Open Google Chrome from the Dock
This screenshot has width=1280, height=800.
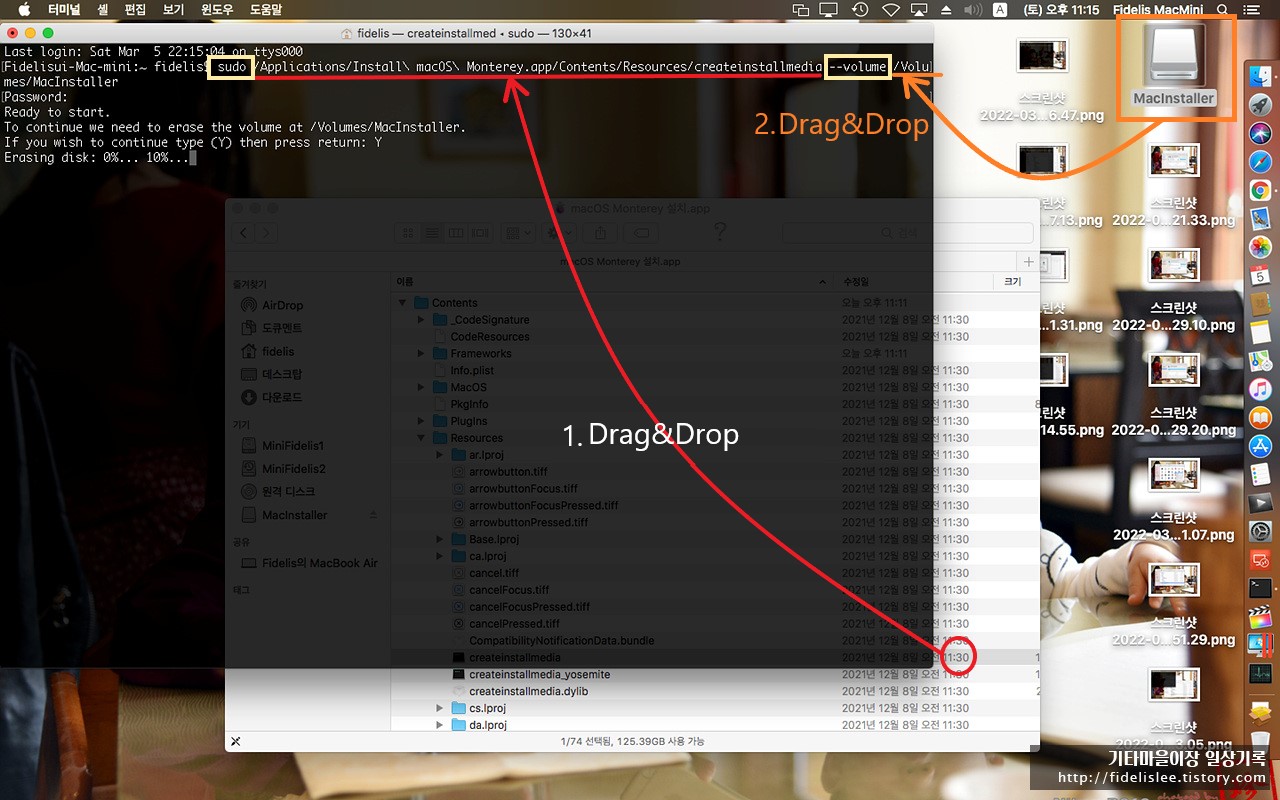(1260, 190)
